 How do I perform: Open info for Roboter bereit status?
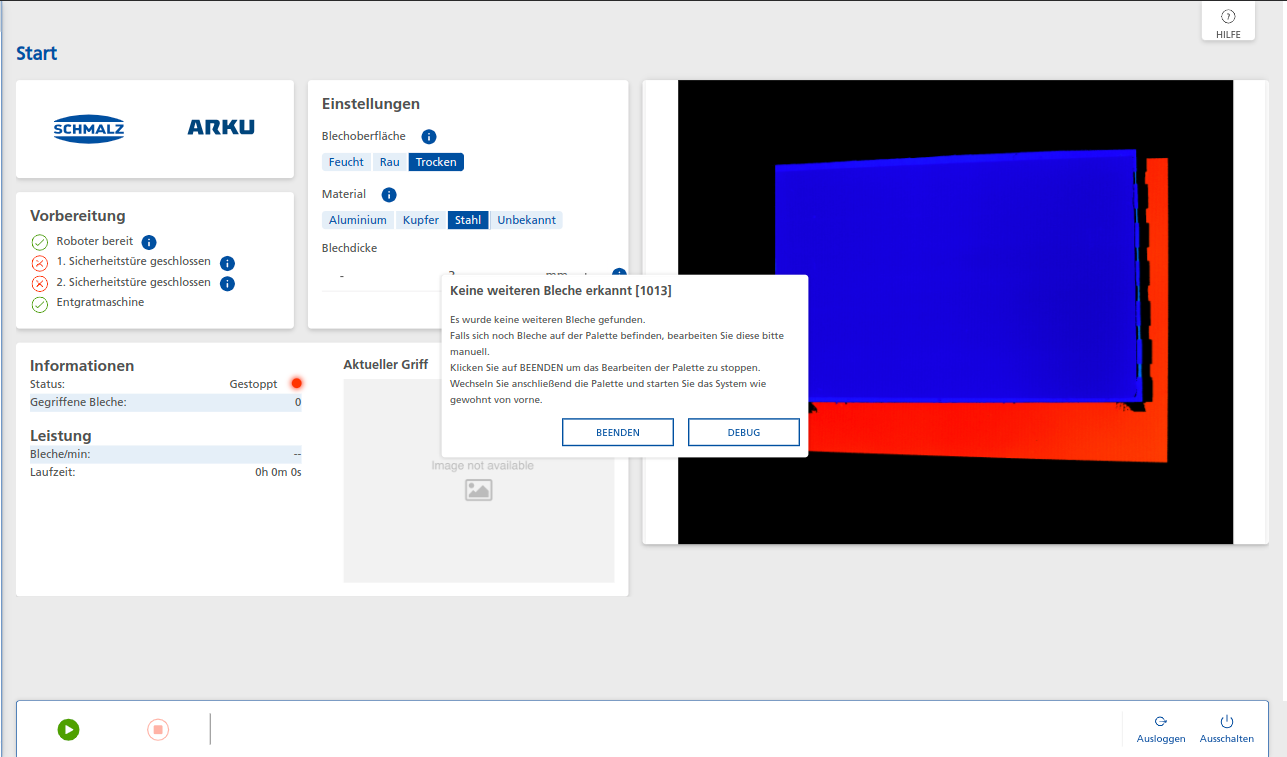pos(148,241)
